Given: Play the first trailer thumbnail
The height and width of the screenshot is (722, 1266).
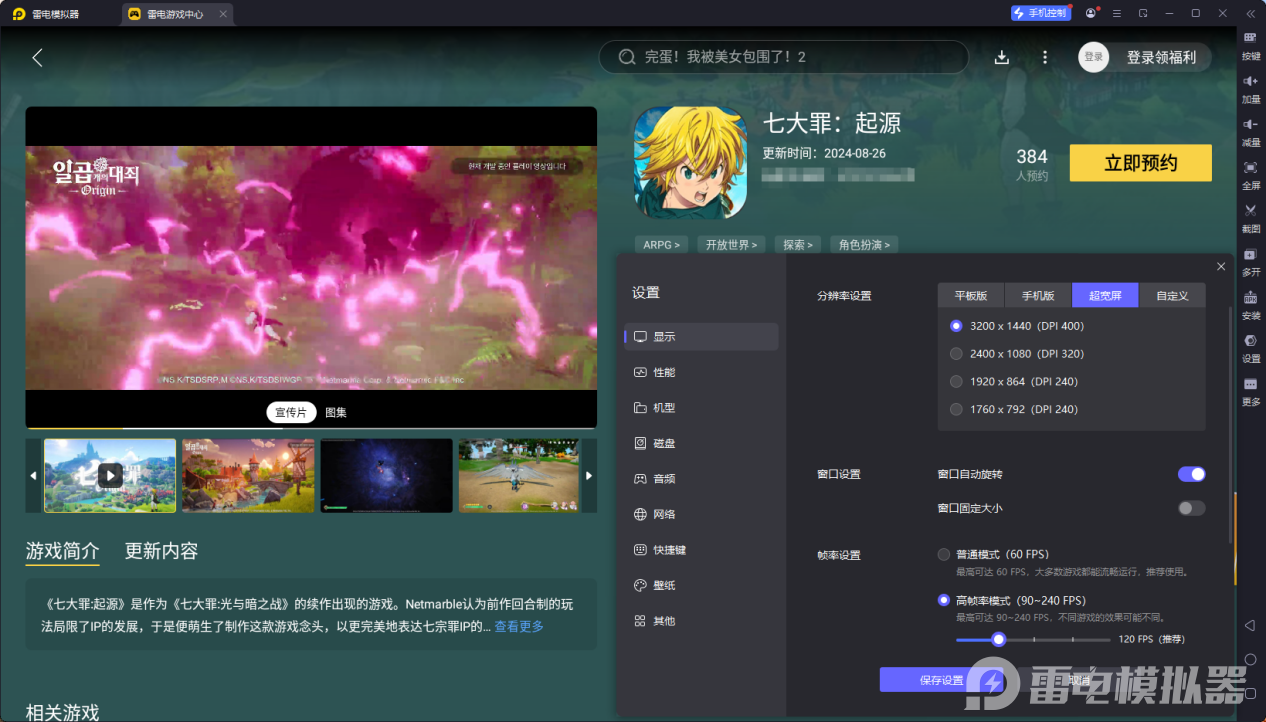Looking at the screenshot, I should pyautogui.click(x=110, y=475).
